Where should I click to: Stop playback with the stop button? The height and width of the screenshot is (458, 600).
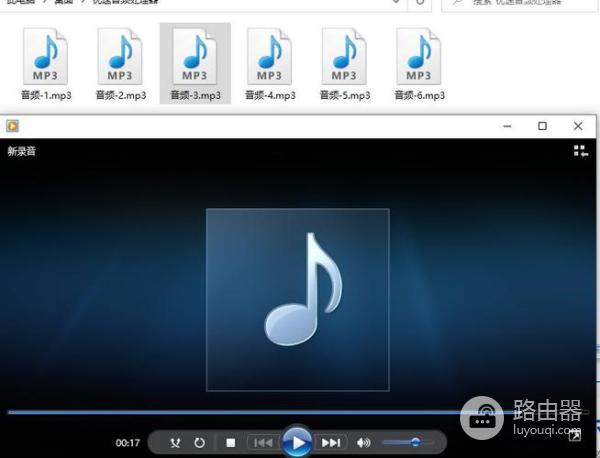pos(230,443)
